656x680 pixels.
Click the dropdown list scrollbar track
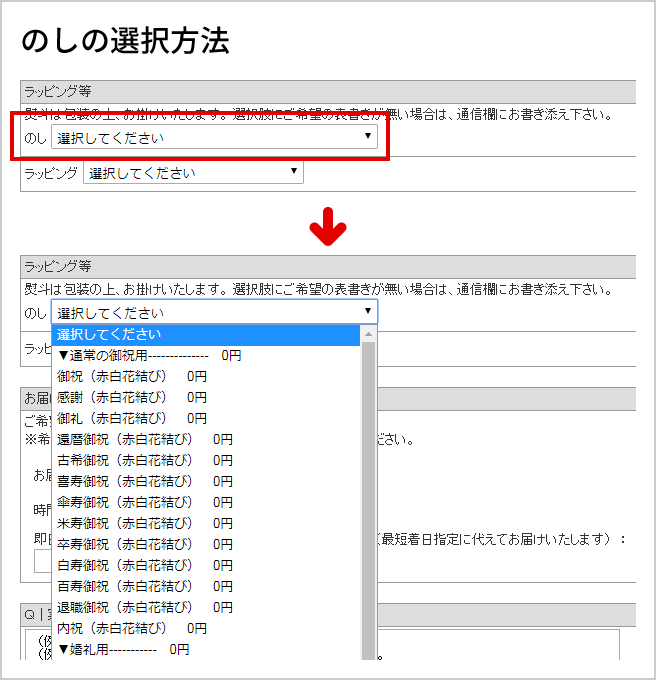point(369,501)
